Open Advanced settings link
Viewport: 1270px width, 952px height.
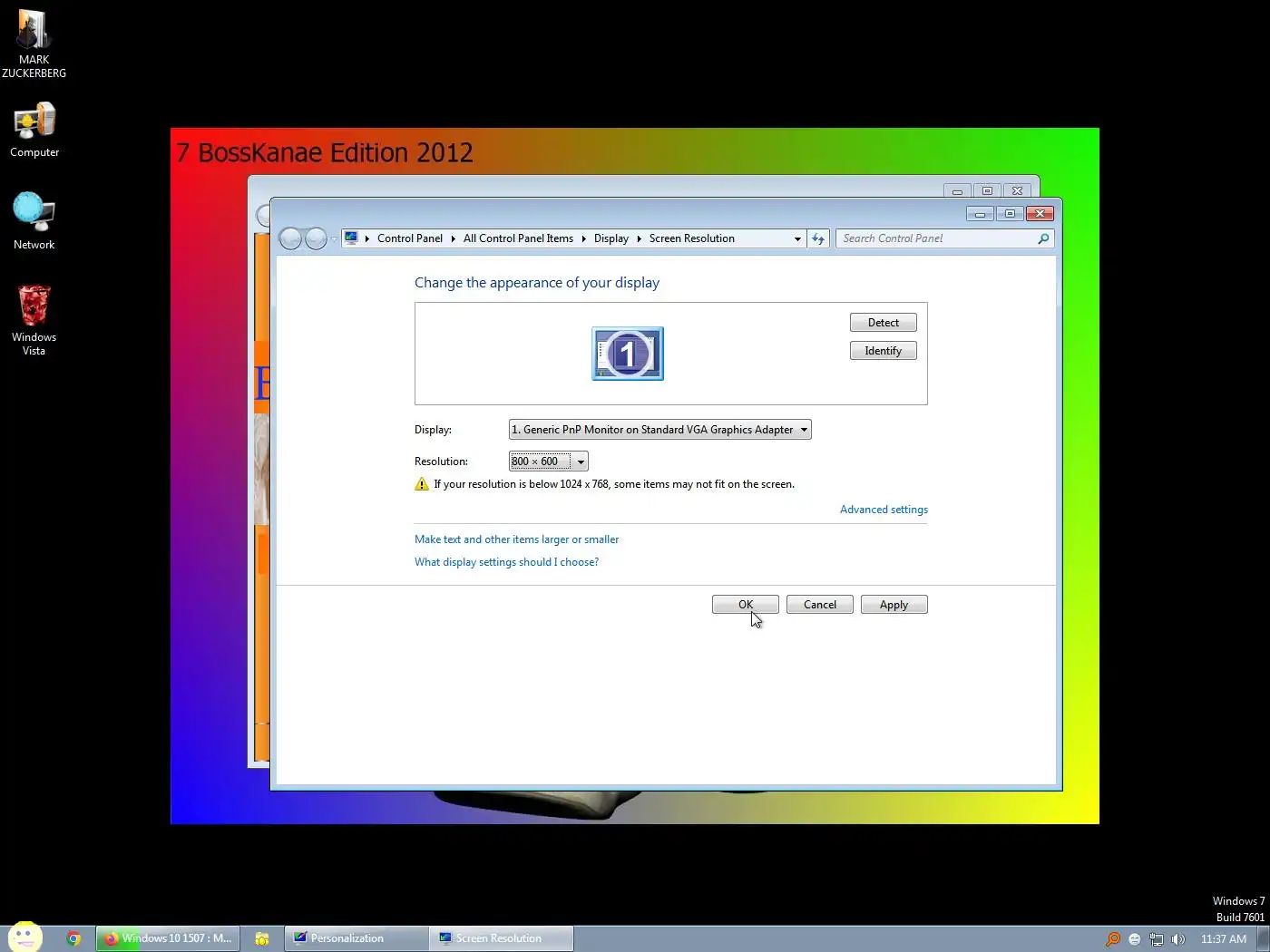tap(884, 510)
